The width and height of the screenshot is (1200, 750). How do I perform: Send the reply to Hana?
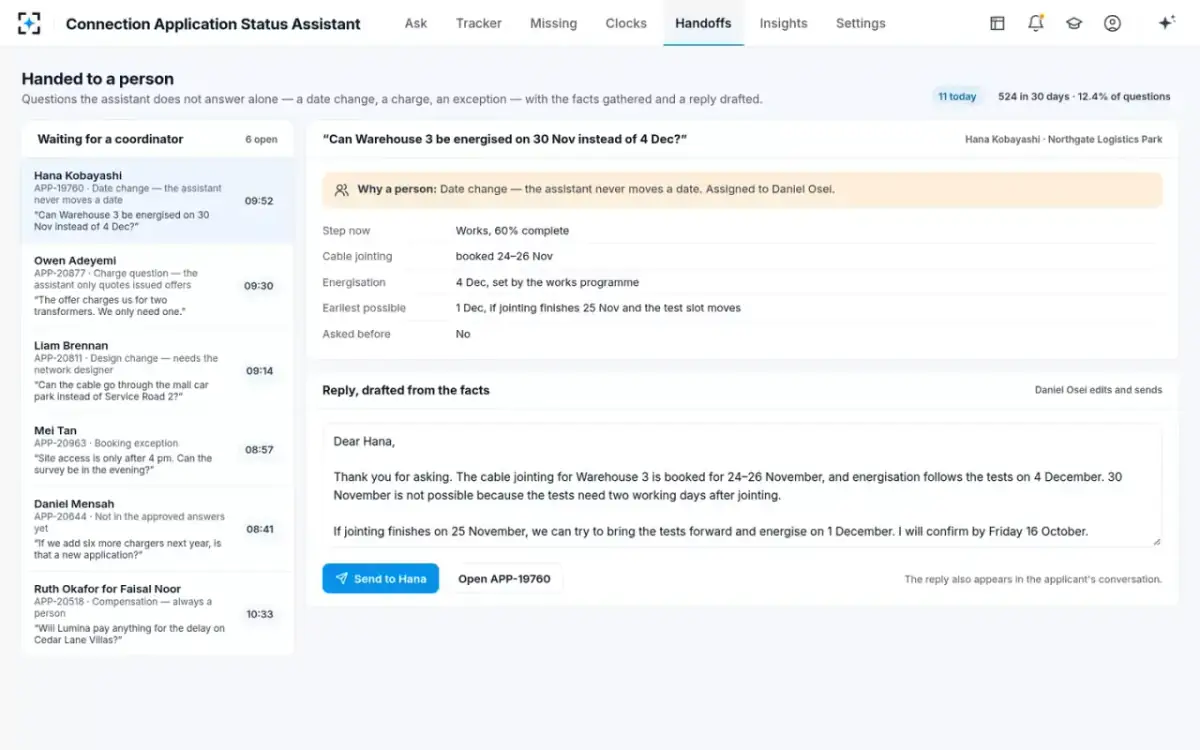(x=380, y=578)
